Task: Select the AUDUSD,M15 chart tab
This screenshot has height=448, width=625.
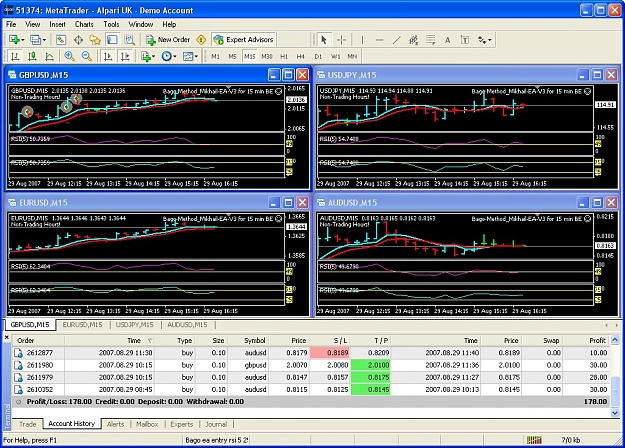Action: (187, 324)
